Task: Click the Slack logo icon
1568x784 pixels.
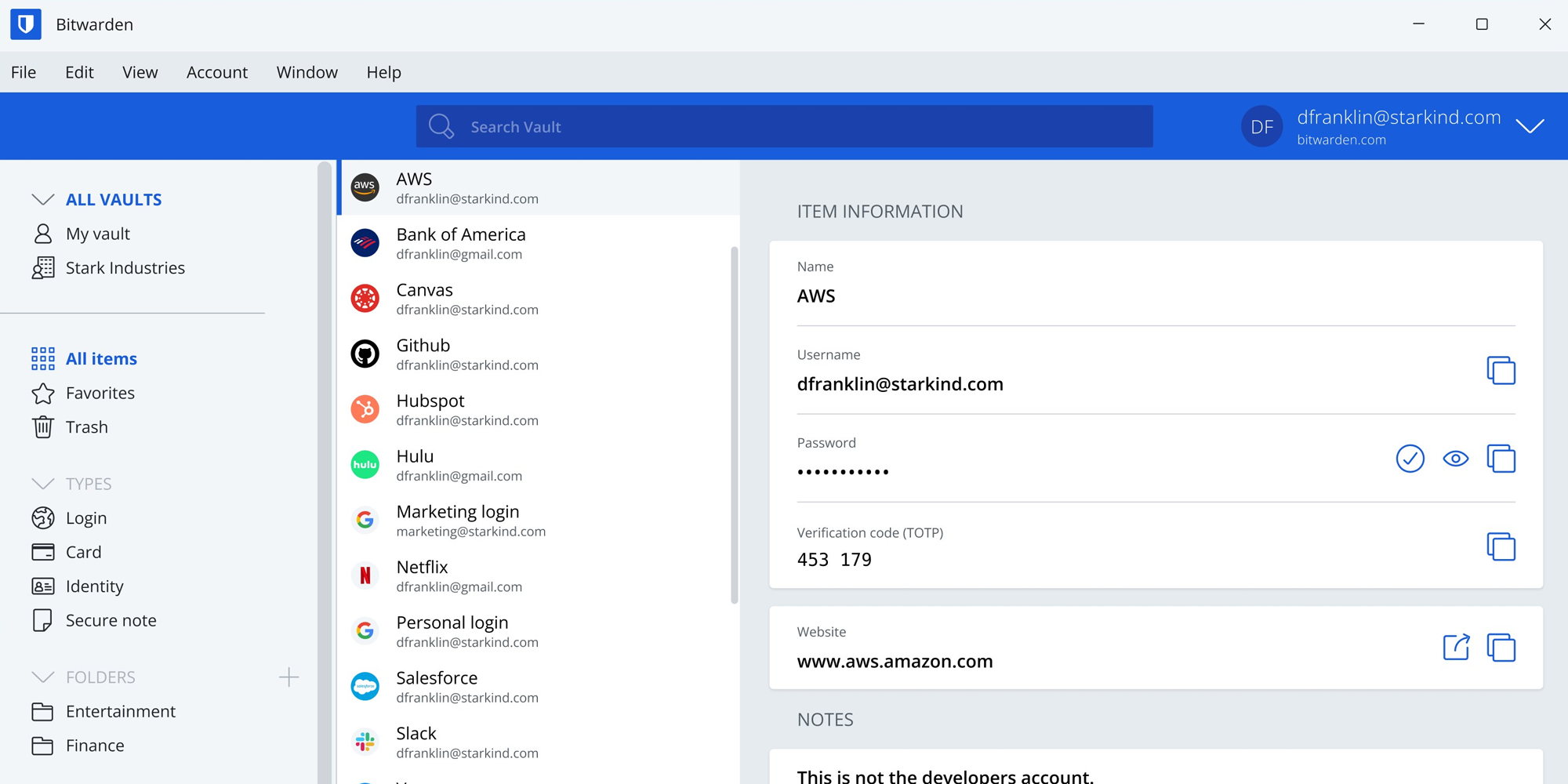Action: (365, 742)
